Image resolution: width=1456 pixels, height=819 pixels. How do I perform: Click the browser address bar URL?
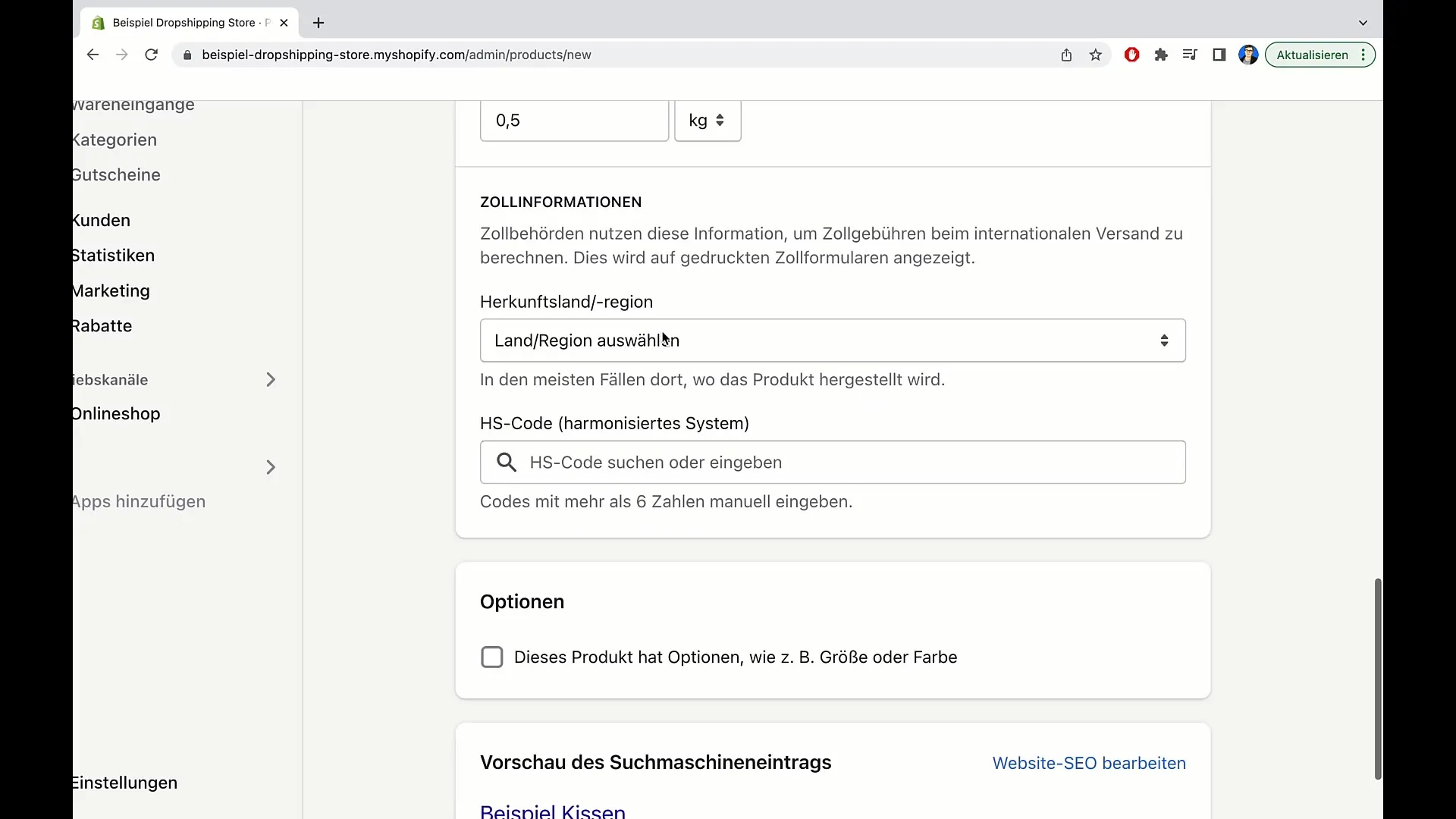point(397,55)
